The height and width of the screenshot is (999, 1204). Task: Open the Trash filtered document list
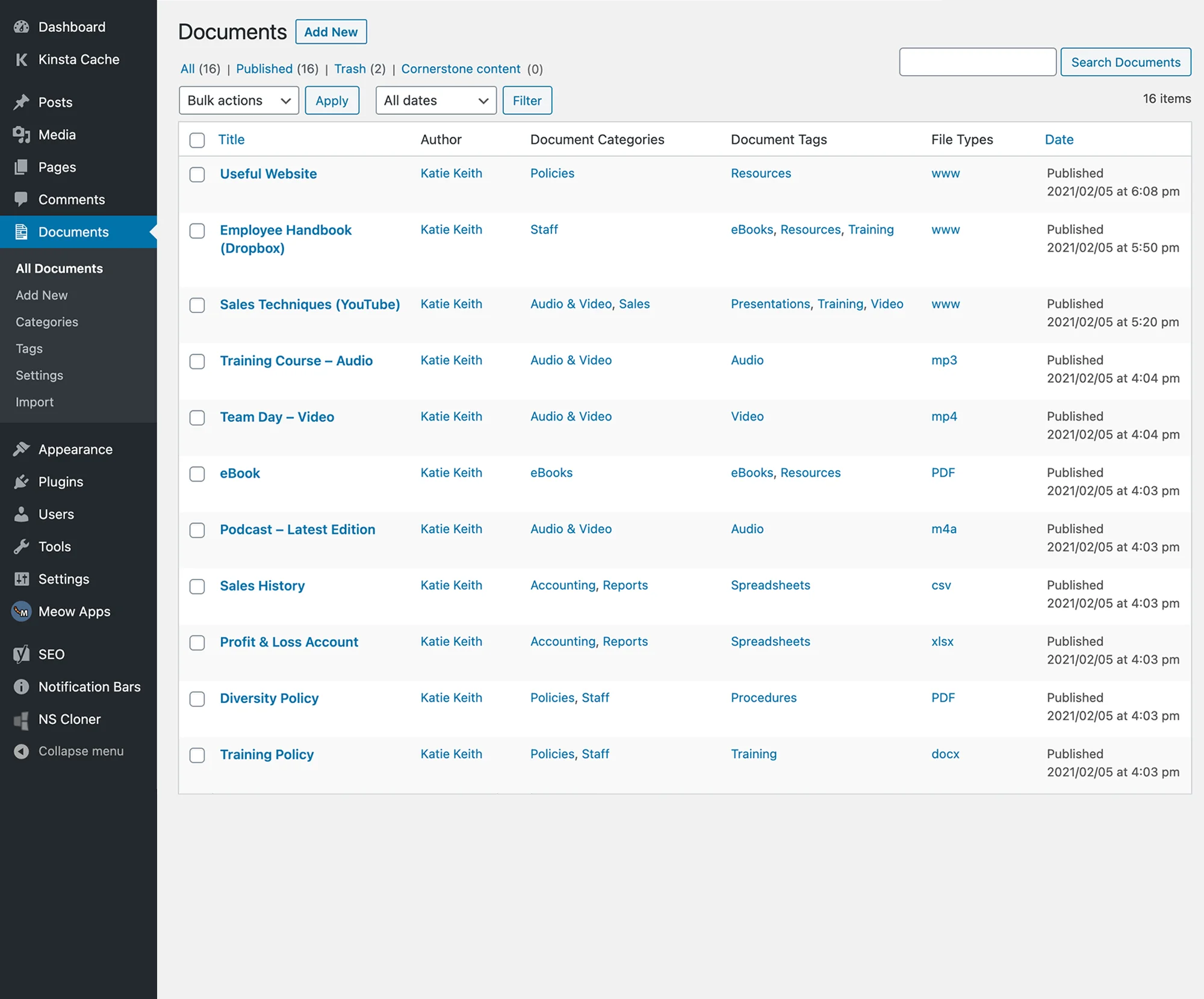coord(350,69)
